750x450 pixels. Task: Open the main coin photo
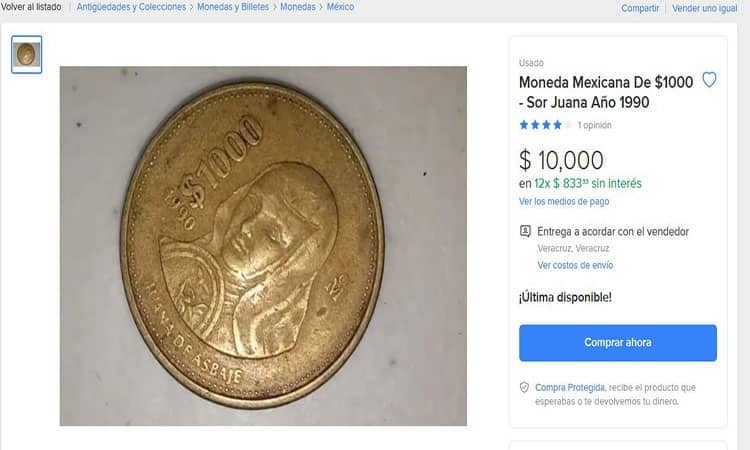tap(263, 246)
